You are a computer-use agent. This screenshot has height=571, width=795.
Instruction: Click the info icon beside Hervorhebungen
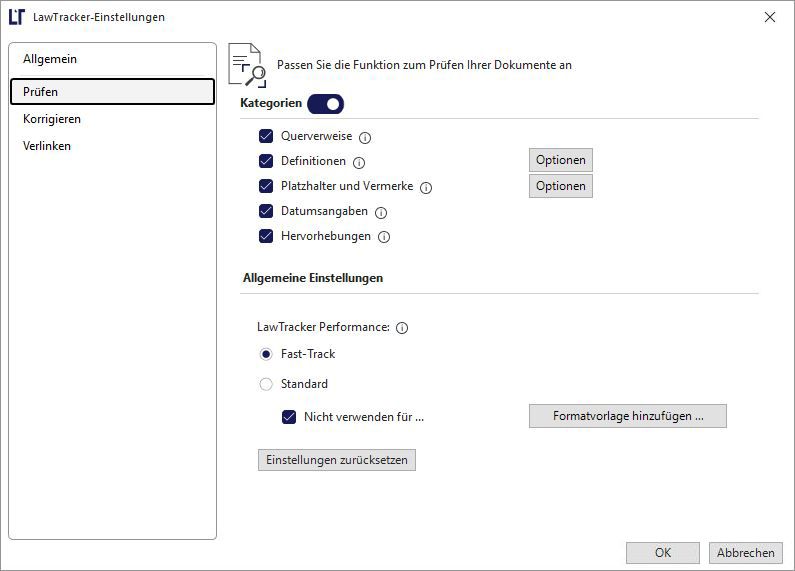click(384, 237)
